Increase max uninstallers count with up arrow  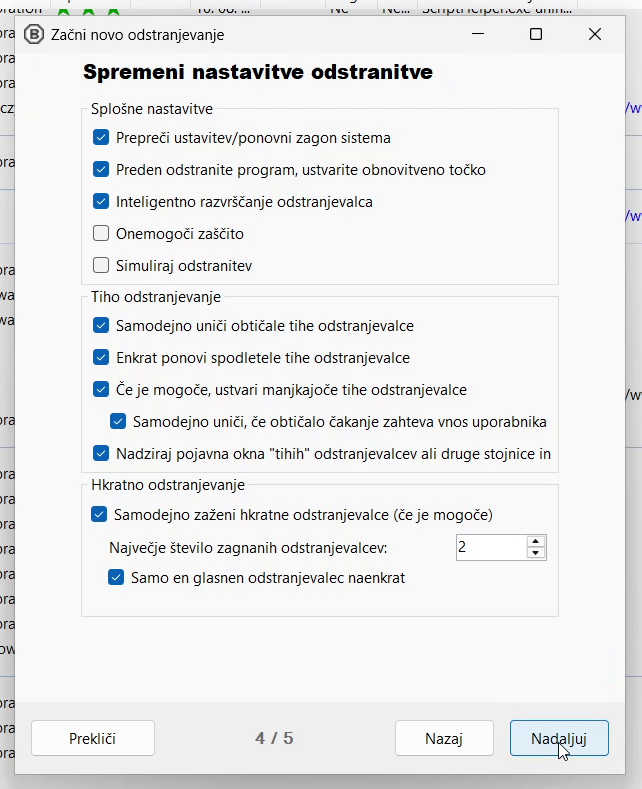pos(536,542)
